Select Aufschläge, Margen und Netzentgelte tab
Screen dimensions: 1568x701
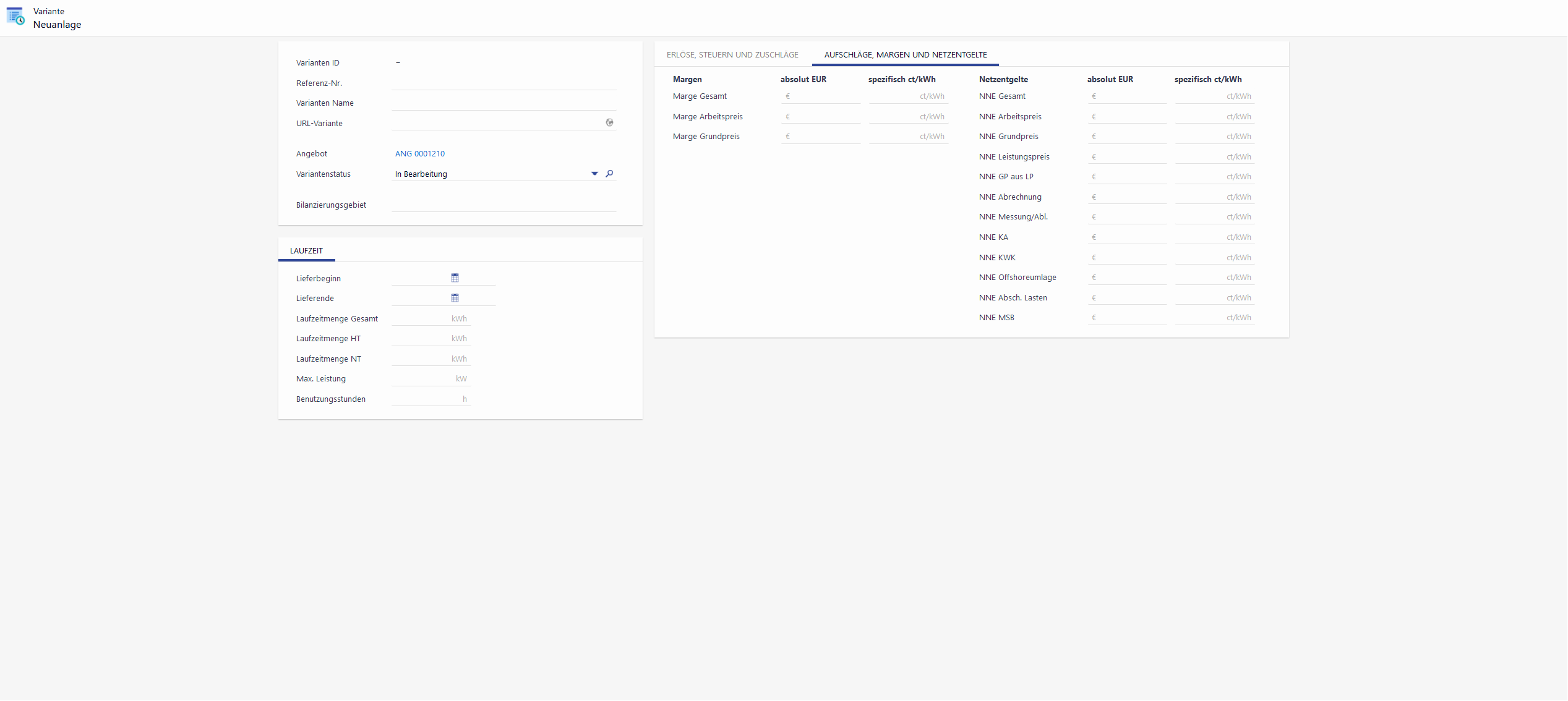(905, 55)
